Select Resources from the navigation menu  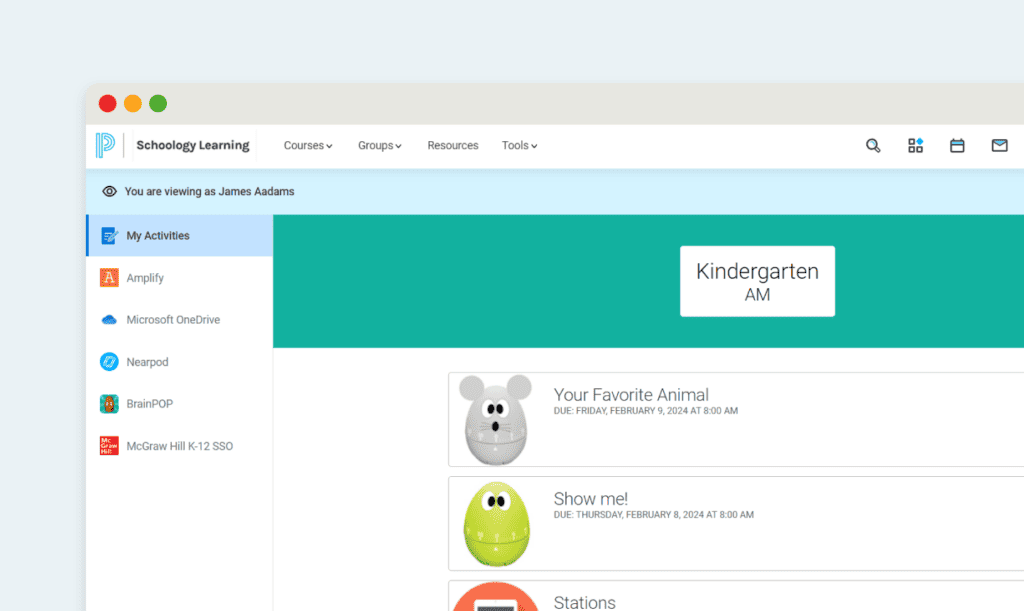pos(452,145)
